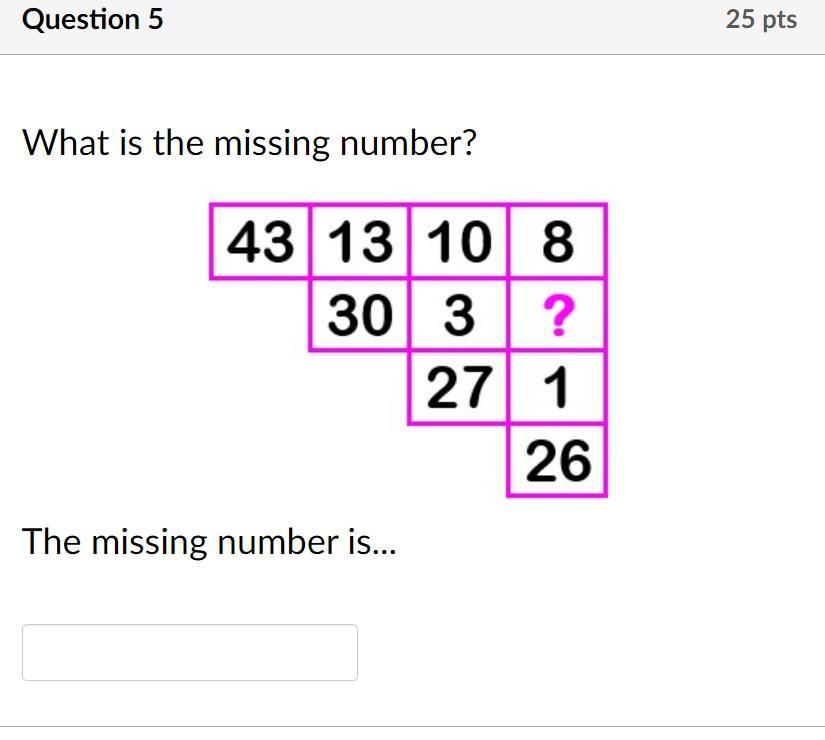This screenshot has width=825, height=740.
Task: Click the puzzle cell containing 43
Action: click(260, 241)
